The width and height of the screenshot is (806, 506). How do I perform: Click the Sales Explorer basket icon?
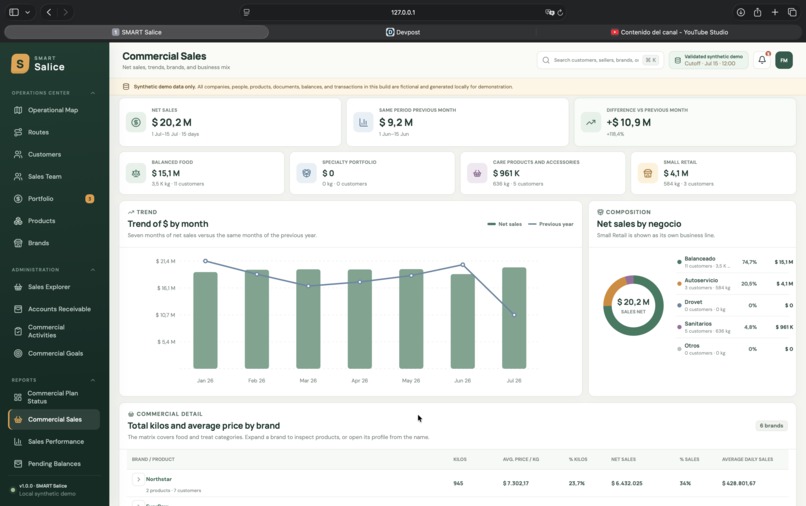pos(18,287)
